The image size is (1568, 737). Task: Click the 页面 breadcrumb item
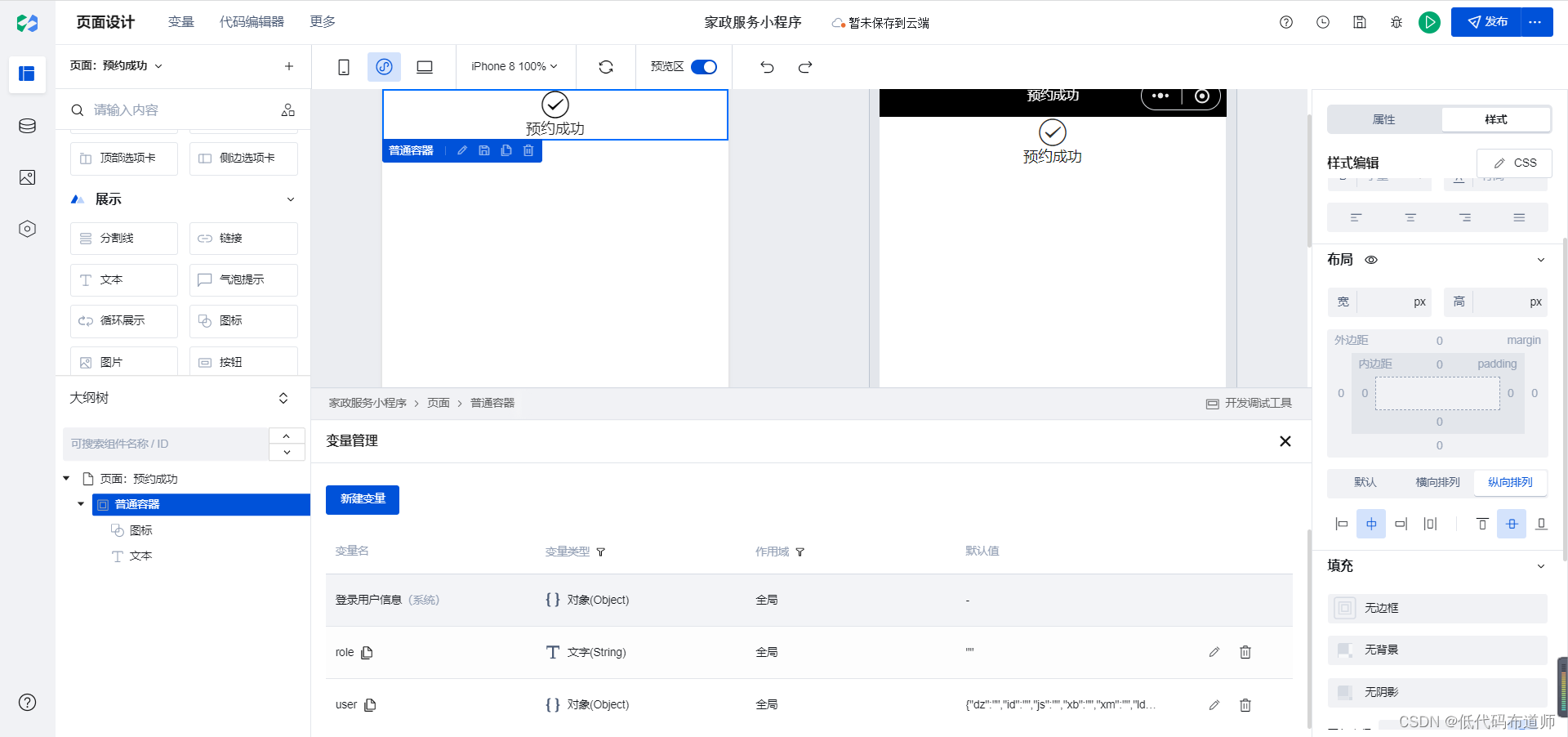click(x=439, y=403)
